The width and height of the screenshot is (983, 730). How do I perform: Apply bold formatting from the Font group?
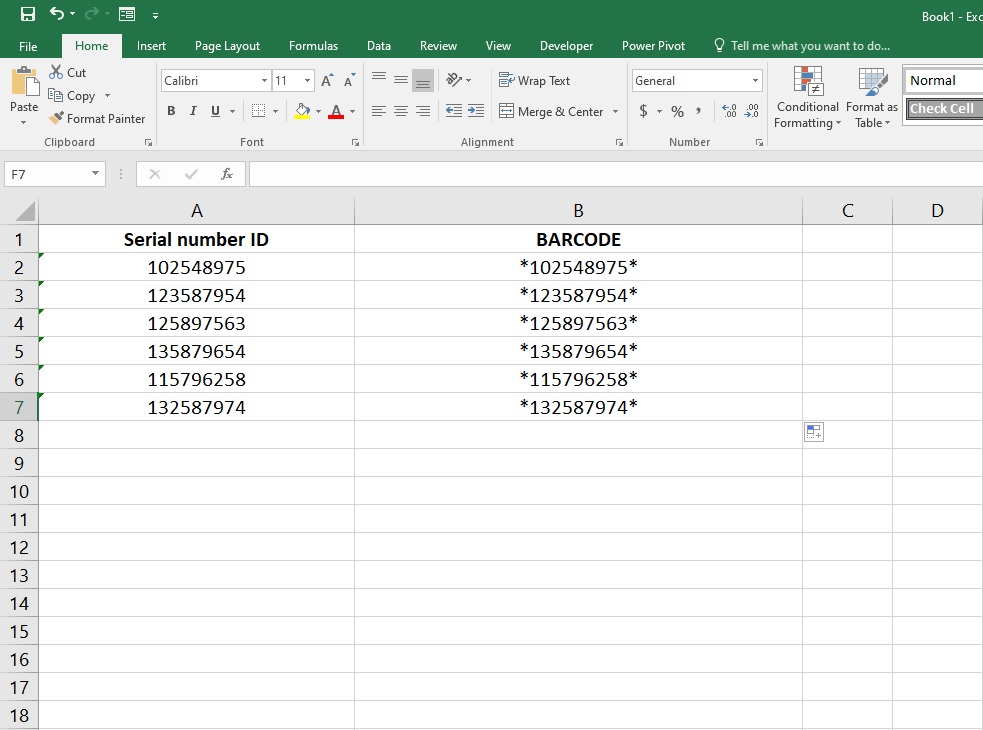pyautogui.click(x=170, y=111)
